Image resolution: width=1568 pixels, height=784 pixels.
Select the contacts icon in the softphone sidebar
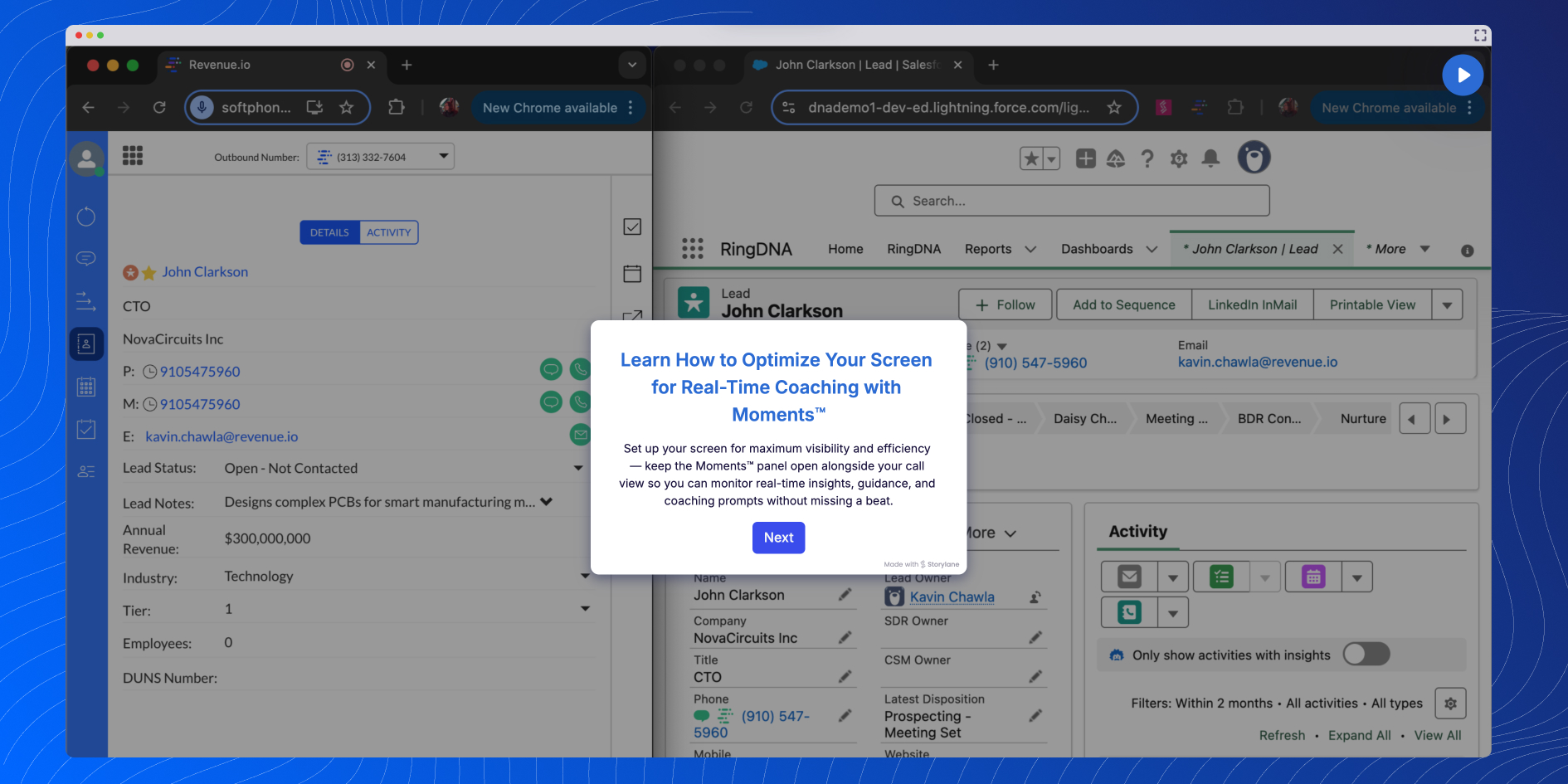(x=86, y=343)
